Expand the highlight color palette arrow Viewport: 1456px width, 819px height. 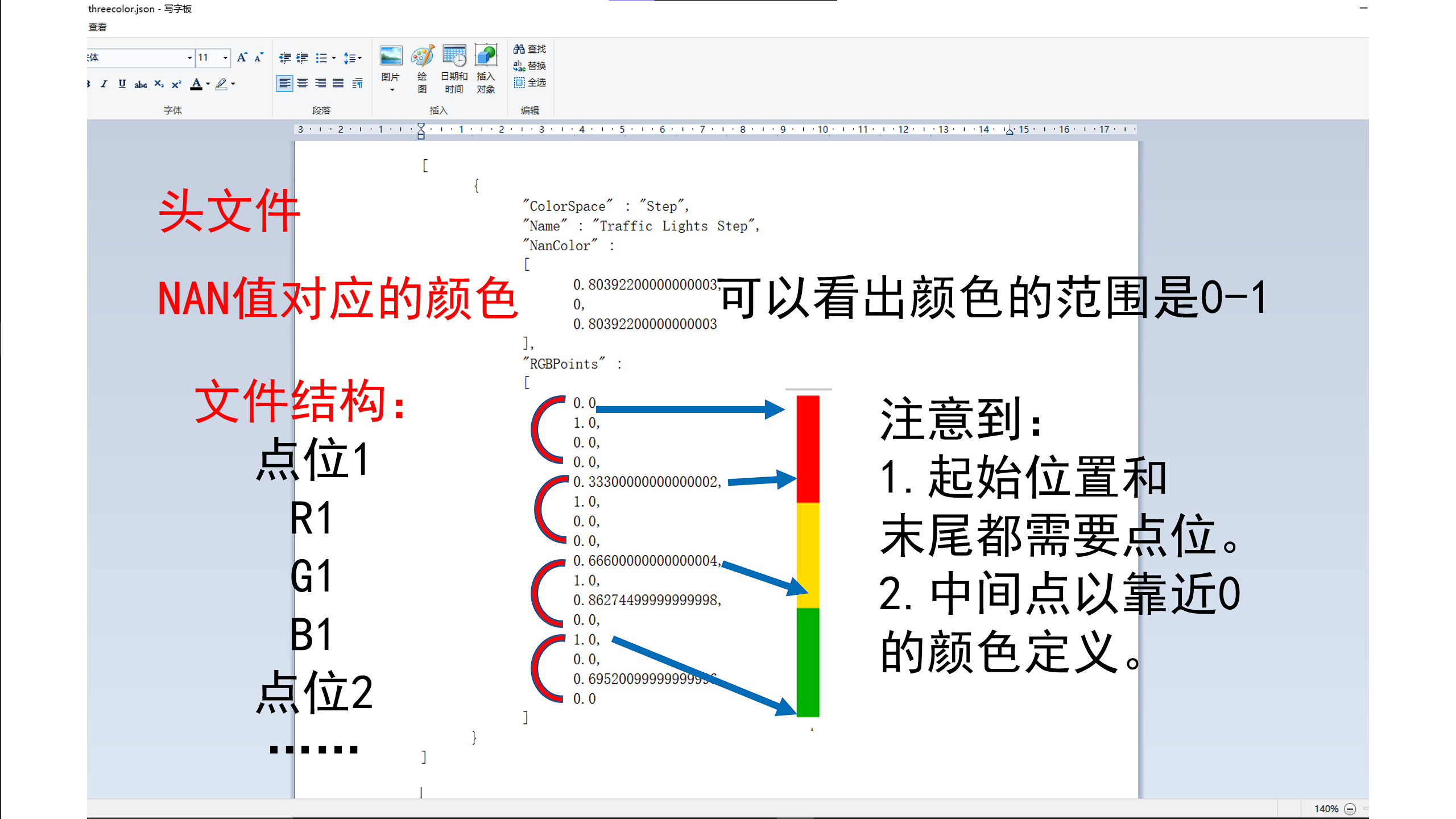tap(233, 84)
